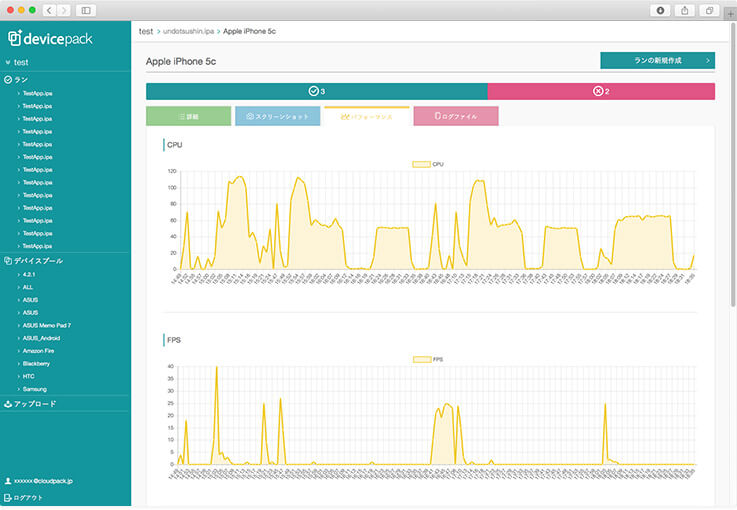The width and height of the screenshot is (737, 510).
Task: Click the FPS section heading
Action: click(174, 340)
